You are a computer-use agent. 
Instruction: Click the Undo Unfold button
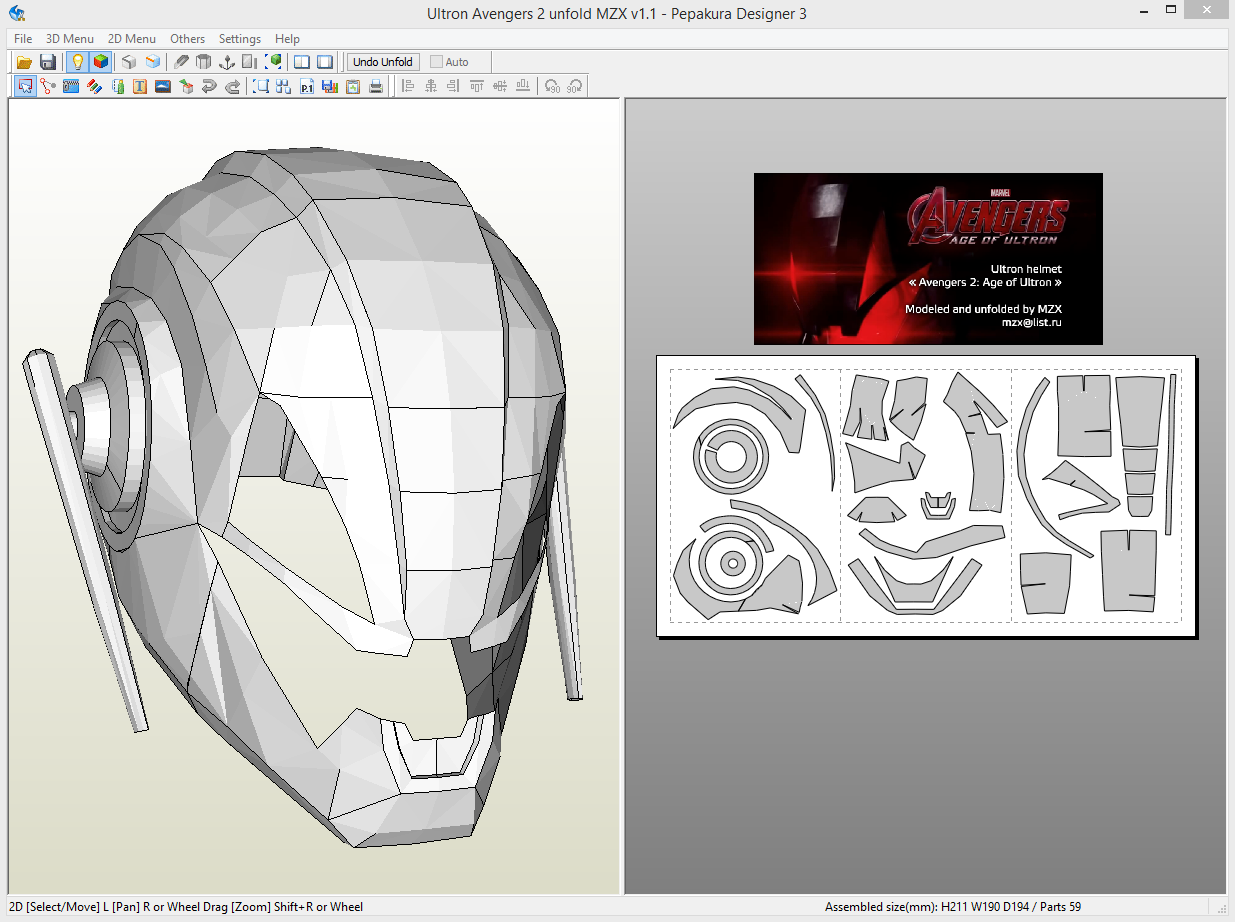383,62
